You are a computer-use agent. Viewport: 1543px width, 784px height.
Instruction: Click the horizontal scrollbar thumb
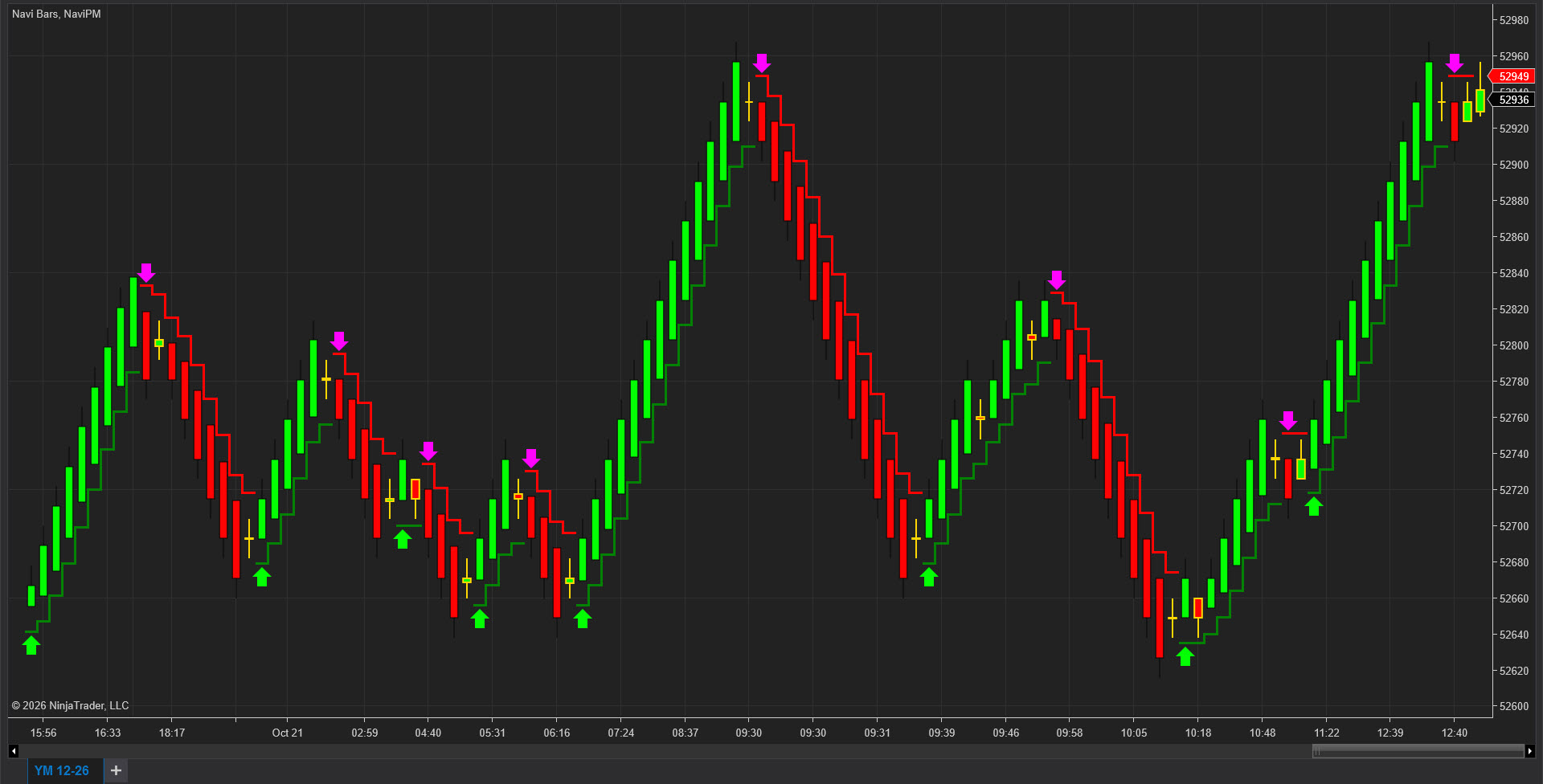1418,751
